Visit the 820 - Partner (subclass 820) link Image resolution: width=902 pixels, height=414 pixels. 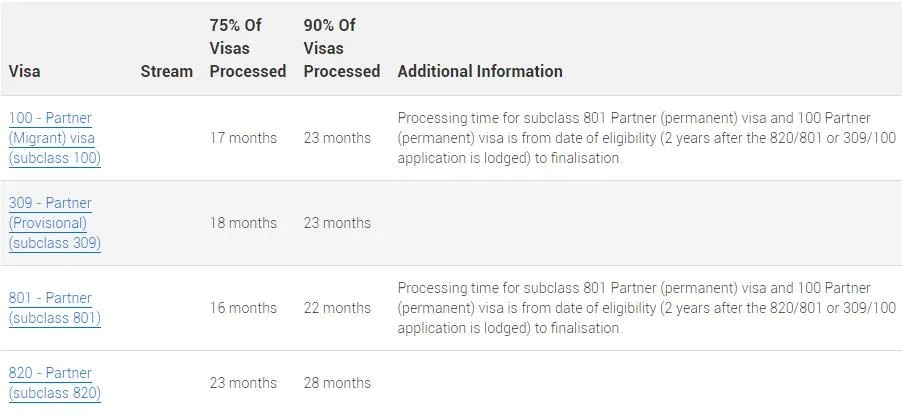pyautogui.click(x=55, y=383)
